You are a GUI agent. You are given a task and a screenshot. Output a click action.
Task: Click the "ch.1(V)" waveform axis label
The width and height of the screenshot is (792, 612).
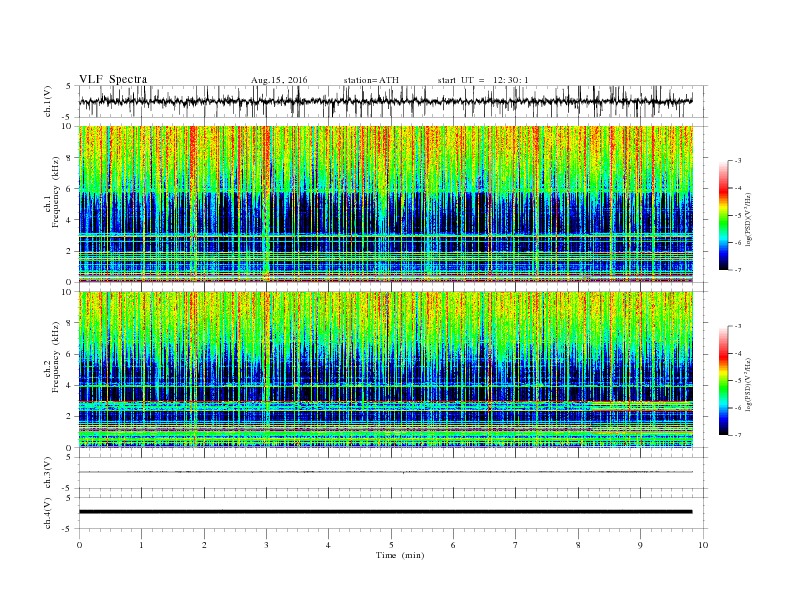pos(48,101)
